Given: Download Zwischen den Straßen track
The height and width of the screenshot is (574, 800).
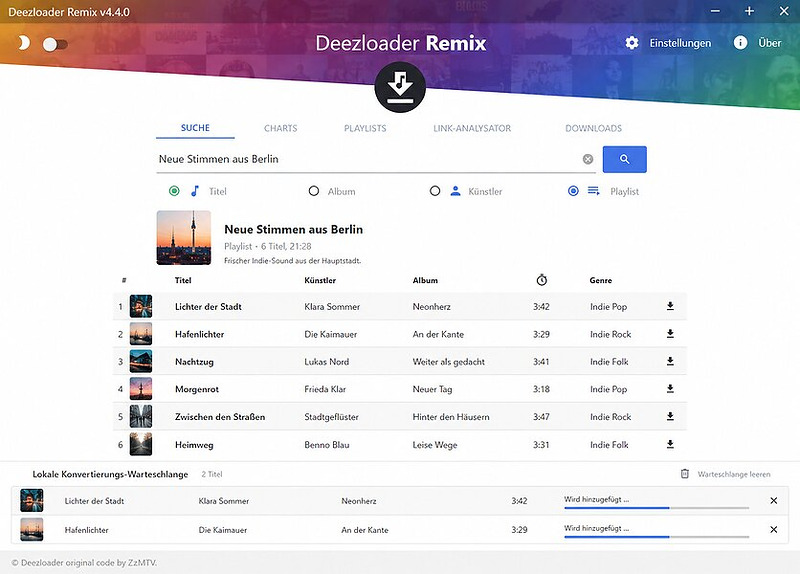Looking at the screenshot, I should [x=670, y=416].
